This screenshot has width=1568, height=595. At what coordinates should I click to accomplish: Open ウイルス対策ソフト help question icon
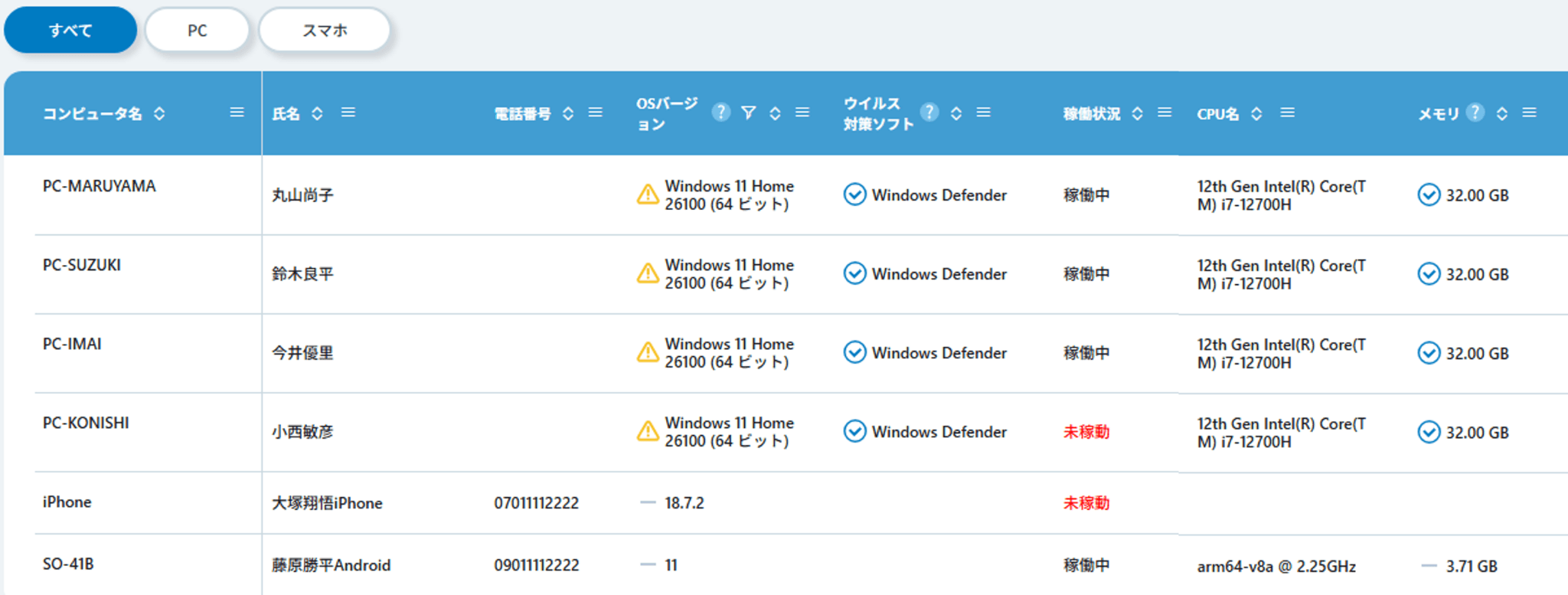click(x=929, y=113)
